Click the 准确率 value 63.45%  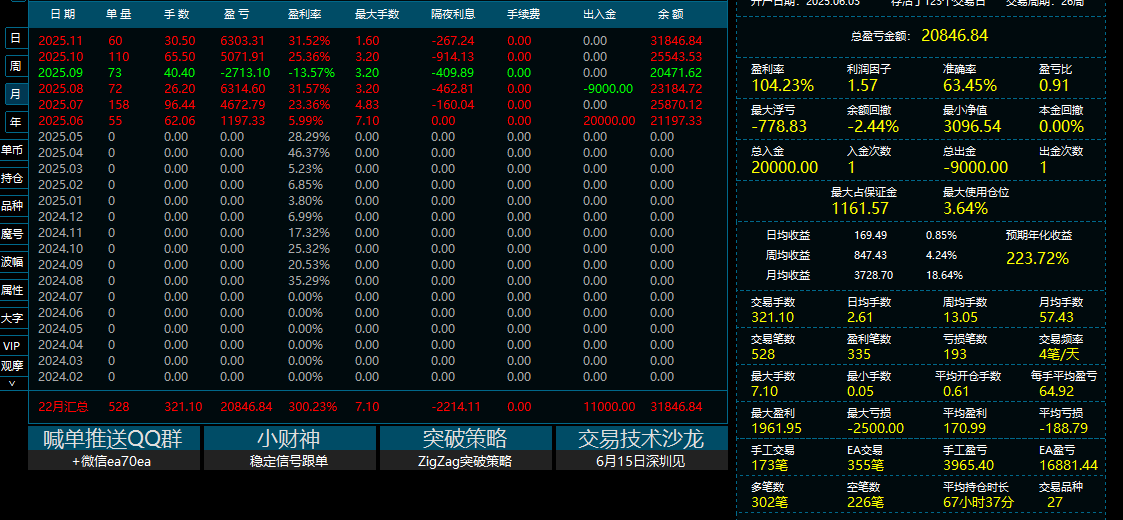[x=970, y=86]
